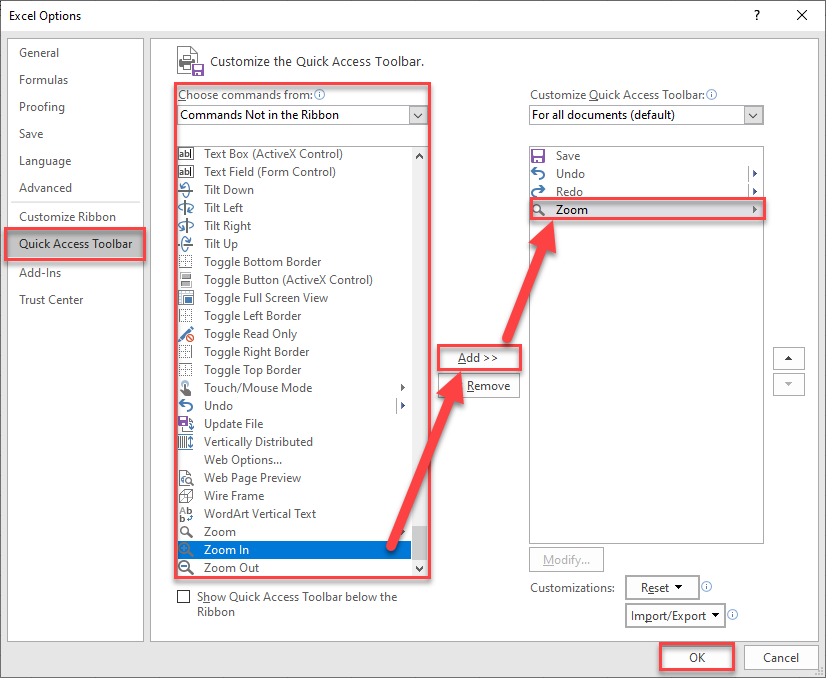Select the Text Field (Form Control) icon

[186, 172]
